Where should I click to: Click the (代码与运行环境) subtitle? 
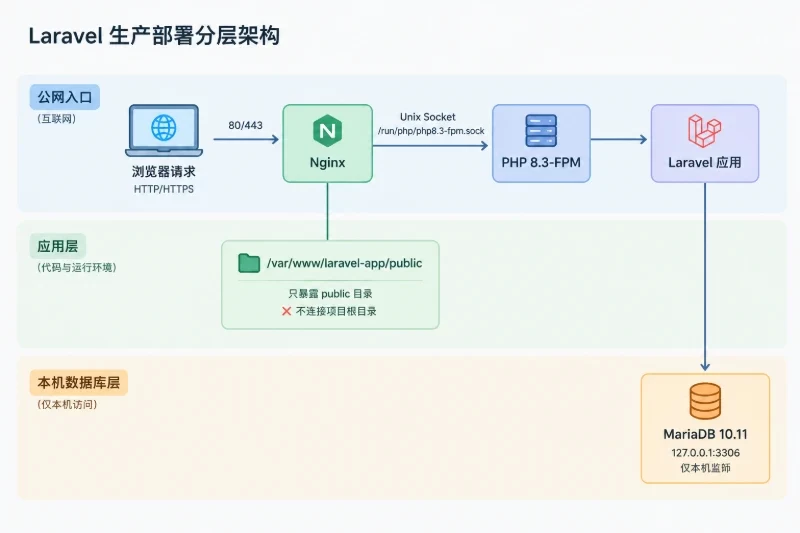click(76, 267)
